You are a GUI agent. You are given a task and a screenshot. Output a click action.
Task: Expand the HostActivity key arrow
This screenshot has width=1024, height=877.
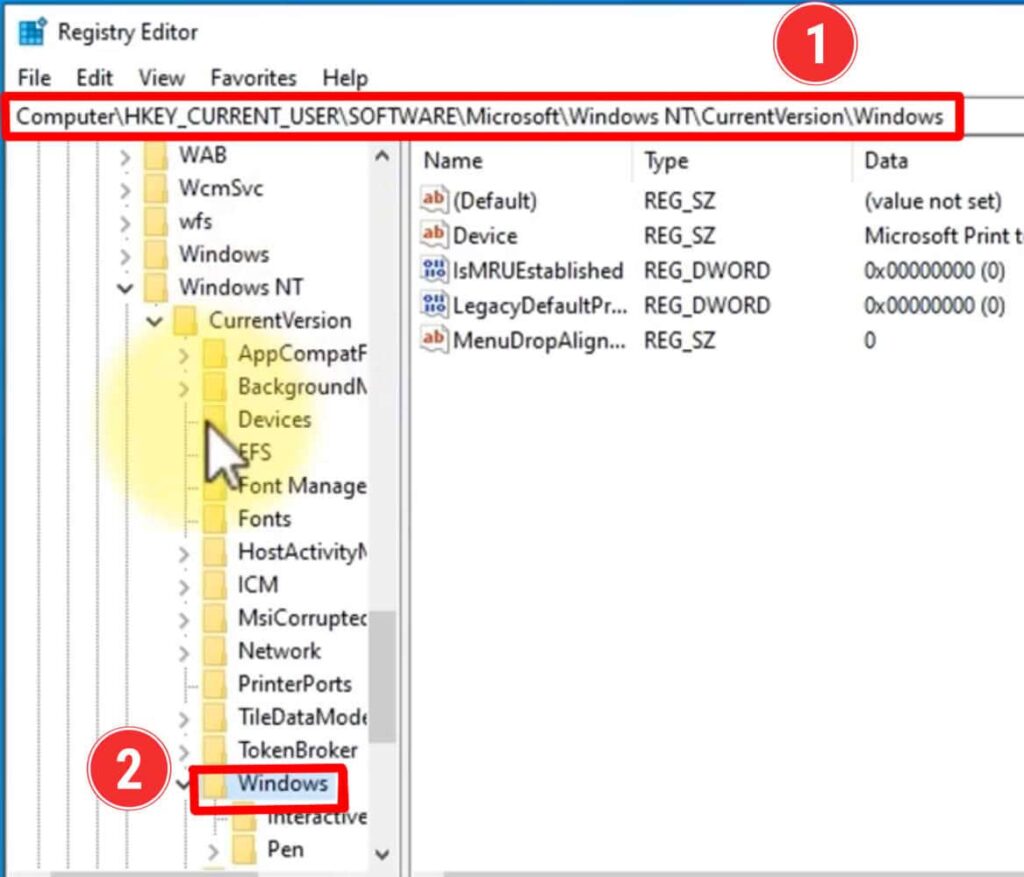pyautogui.click(x=184, y=552)
